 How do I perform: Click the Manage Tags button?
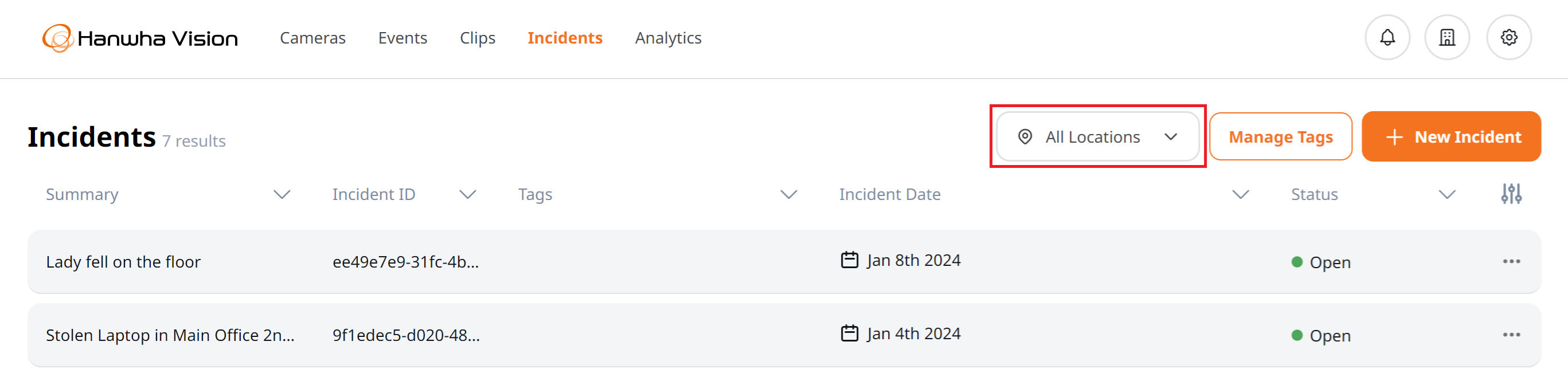1280,137
